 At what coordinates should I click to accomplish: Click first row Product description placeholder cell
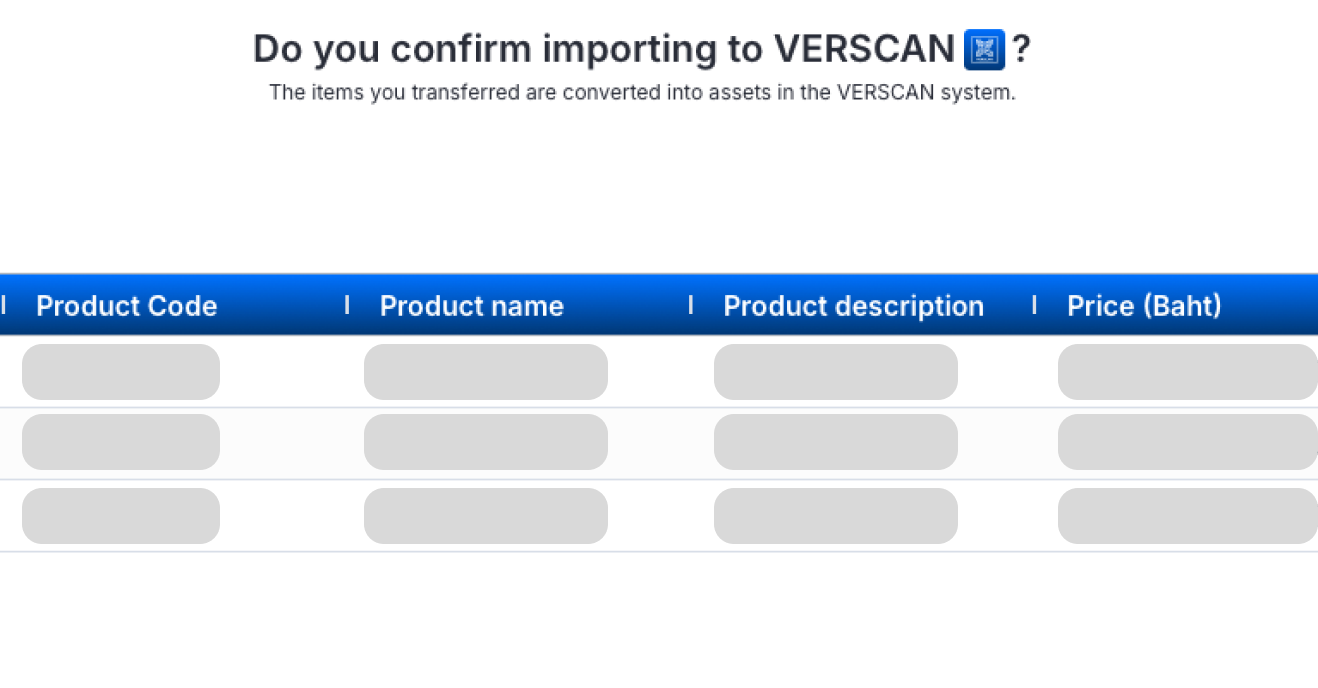(836, 372)
